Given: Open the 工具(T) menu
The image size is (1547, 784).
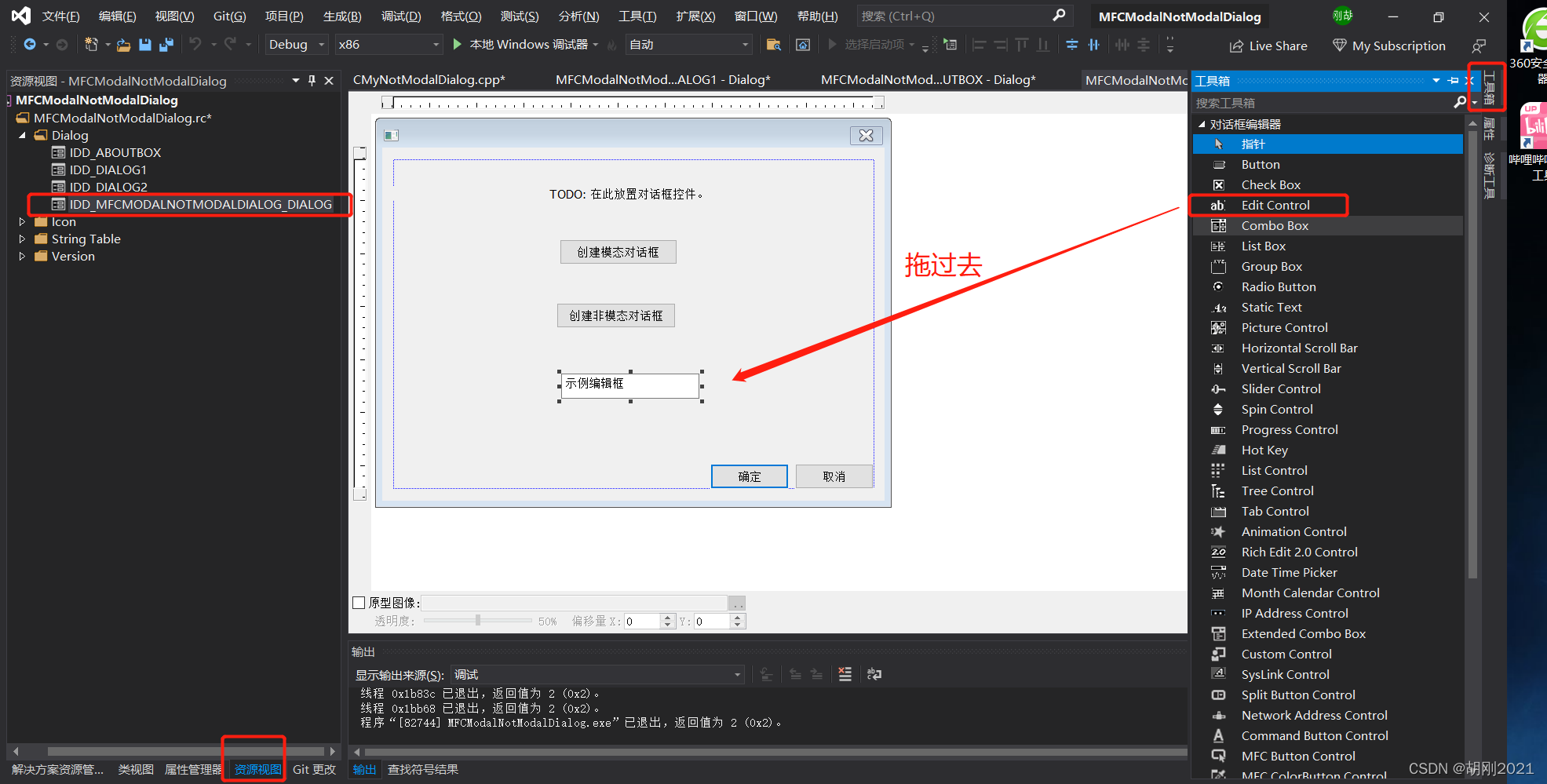Looking at the screenshot, I should 637,16.
